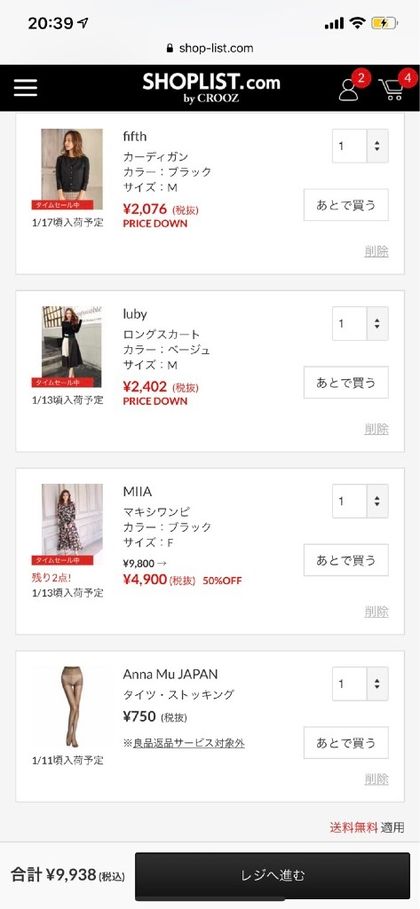Click あとで買う for the fifth cardigan
This screenshot has width=420, height=909.
pos(346,205)
